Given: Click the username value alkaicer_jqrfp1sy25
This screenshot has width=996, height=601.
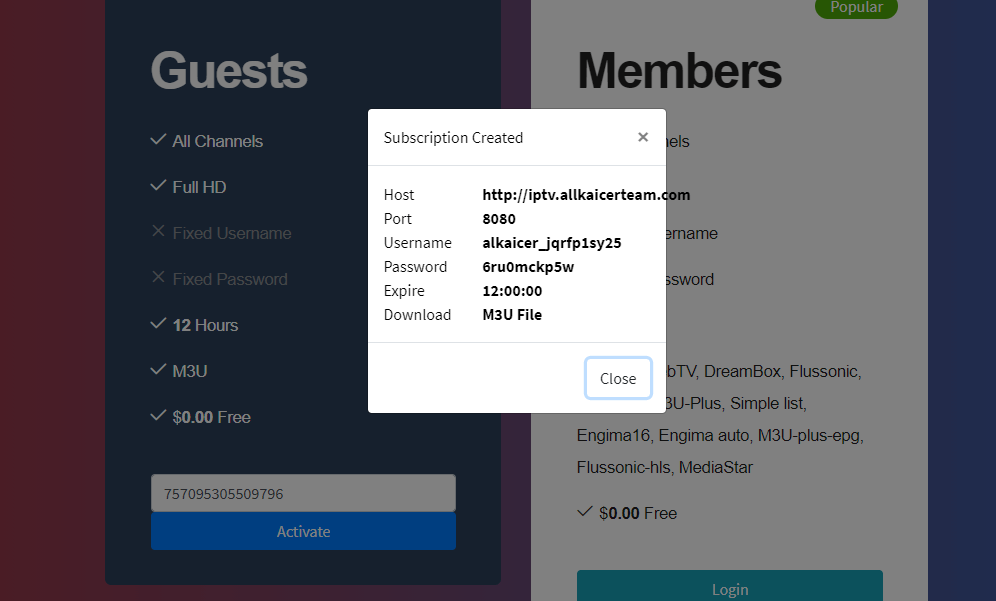Looking at the screenshot, I should click(x=552, y=243).
